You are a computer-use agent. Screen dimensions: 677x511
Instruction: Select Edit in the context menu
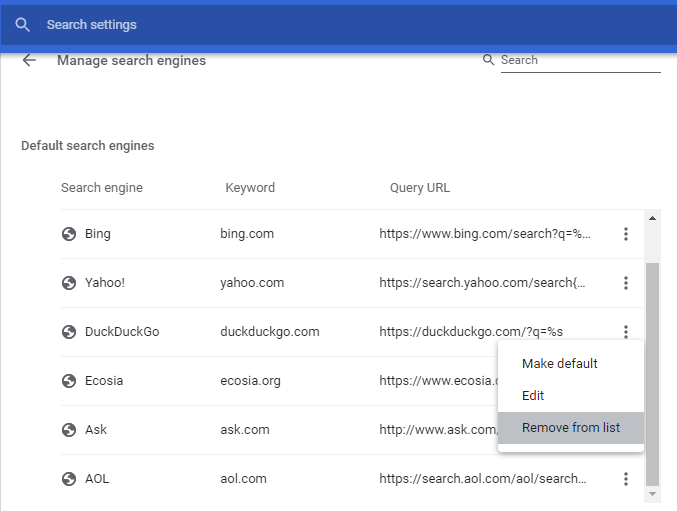[x=533, y=396]
